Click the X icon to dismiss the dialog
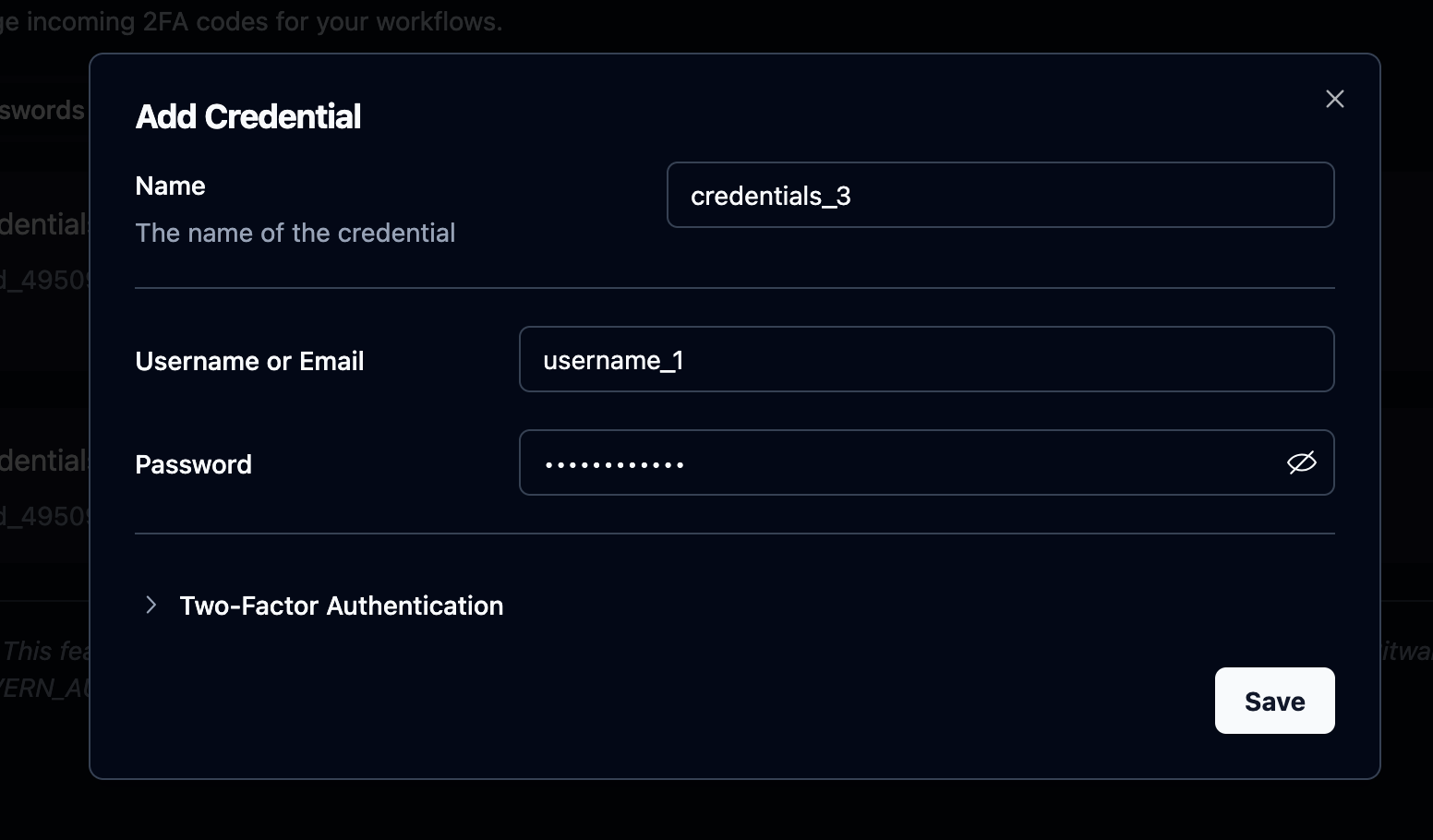 (1334, 98)
